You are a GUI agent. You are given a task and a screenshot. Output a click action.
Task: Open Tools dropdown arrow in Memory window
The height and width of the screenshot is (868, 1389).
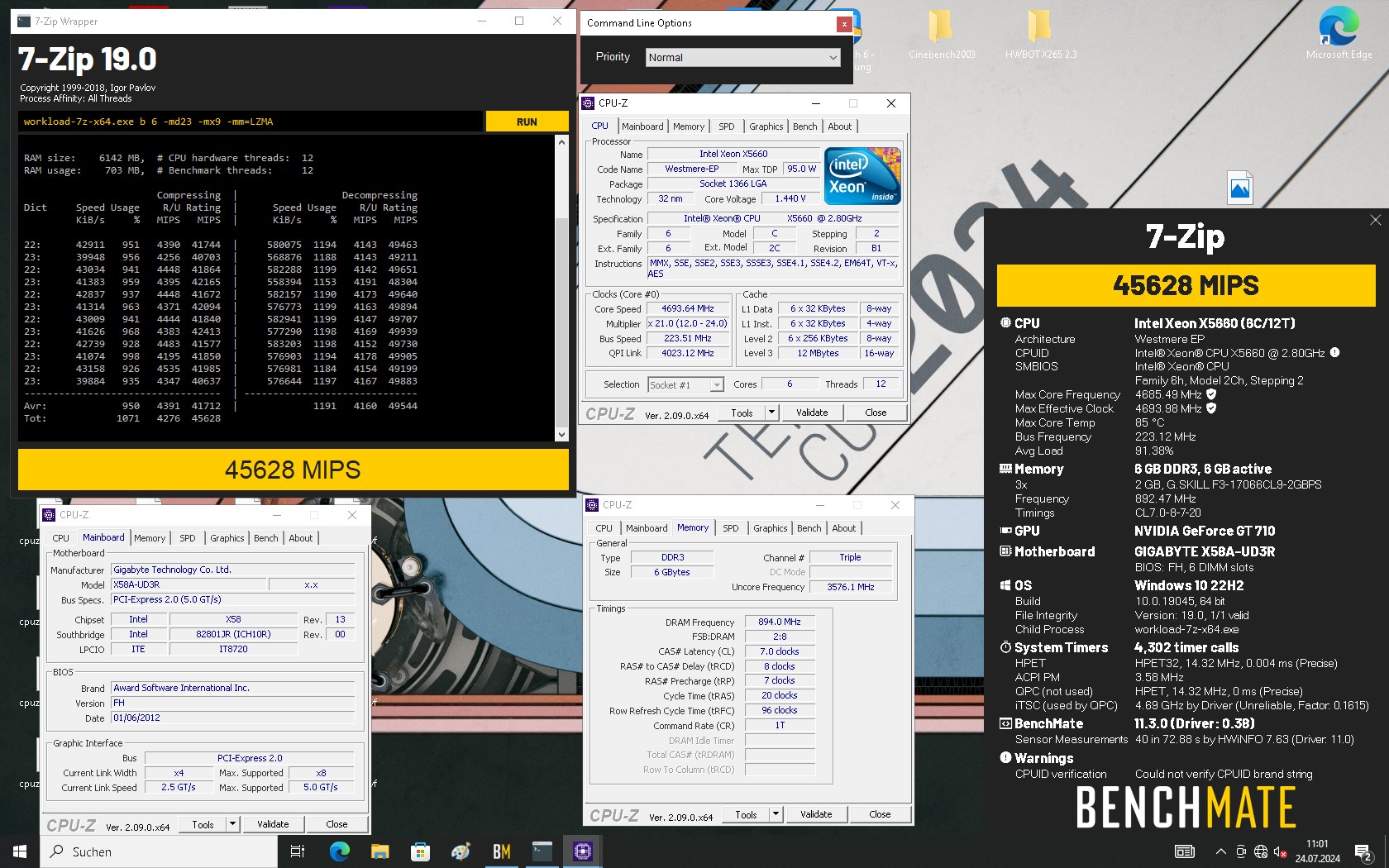pyautogui.click(x=776, y=814)
